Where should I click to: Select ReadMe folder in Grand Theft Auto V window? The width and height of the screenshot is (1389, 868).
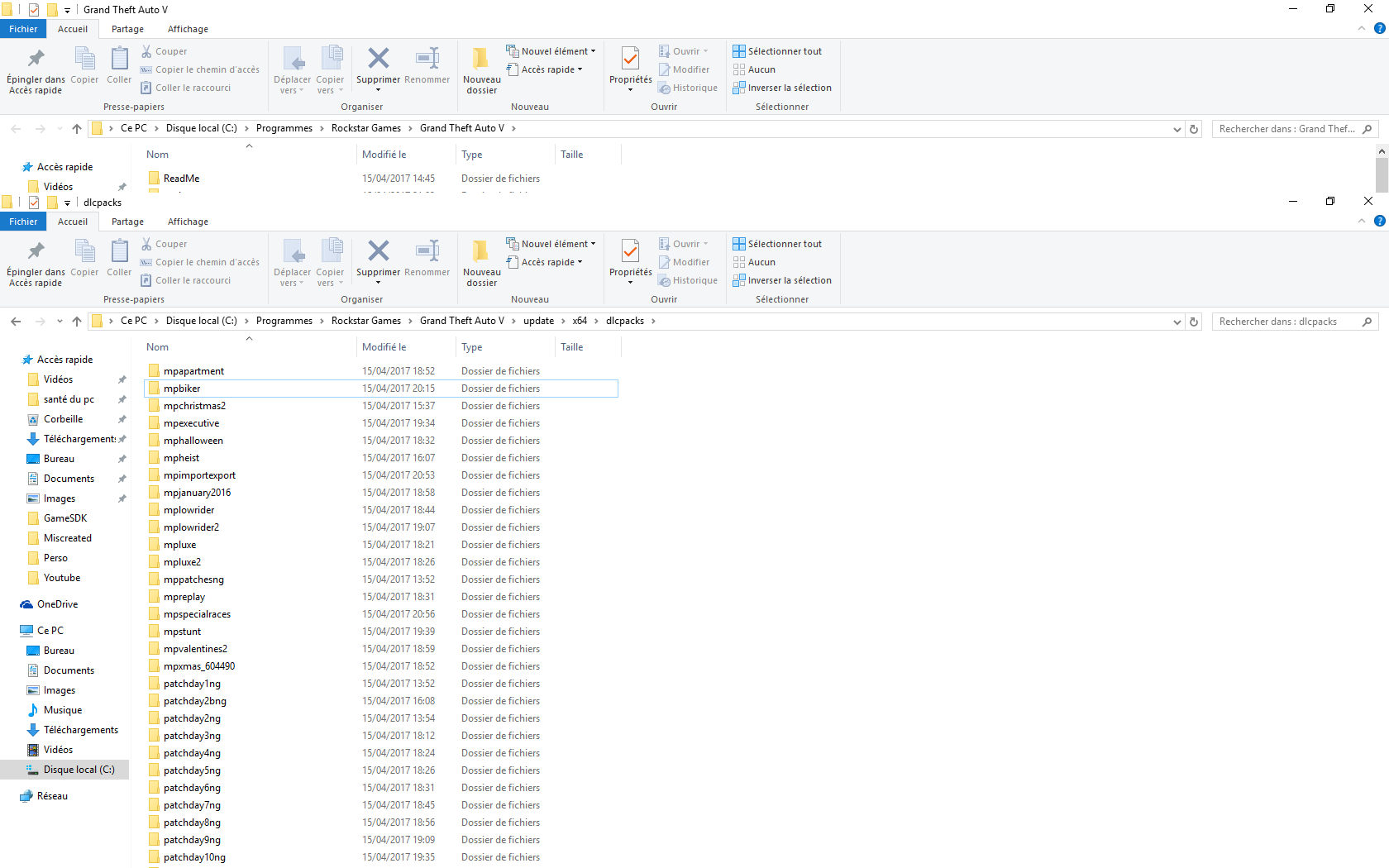[381, 179]
